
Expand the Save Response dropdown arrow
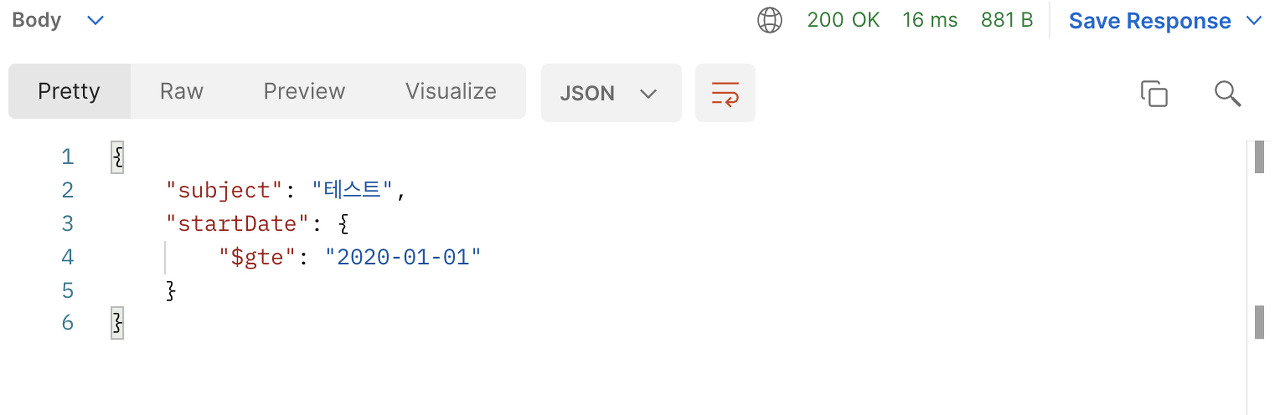pos(1254,21)
